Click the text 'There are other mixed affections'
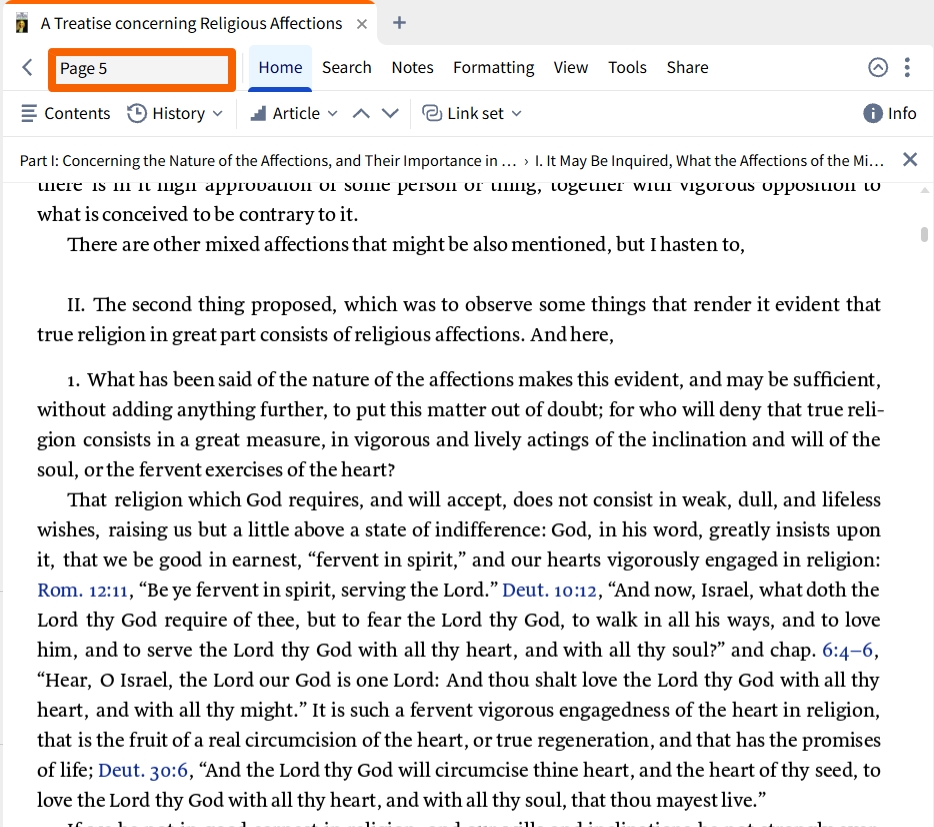 (207, 244)
